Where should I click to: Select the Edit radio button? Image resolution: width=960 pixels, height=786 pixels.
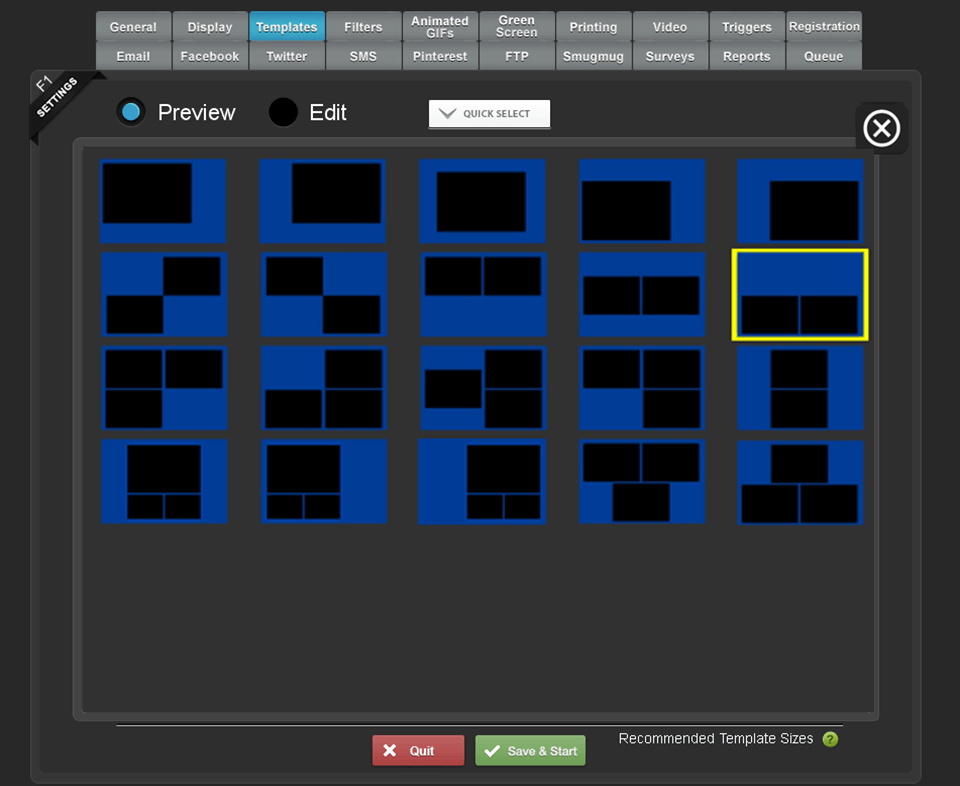click(x=283, y=112)
